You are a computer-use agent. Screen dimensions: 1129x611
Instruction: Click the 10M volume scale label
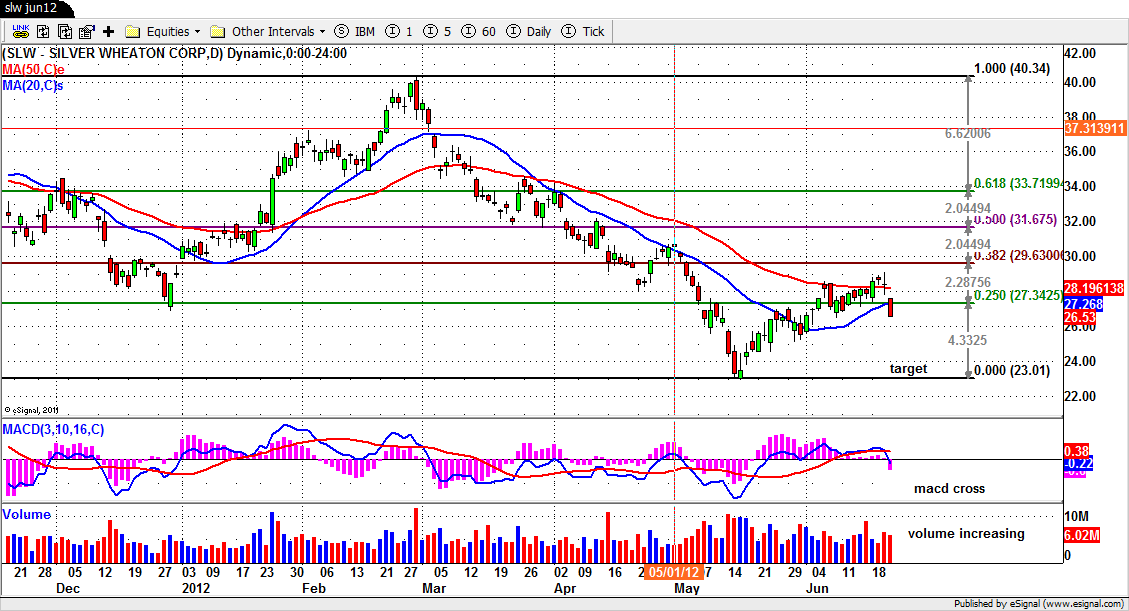pyautogui.click(x=1076, y=517)
